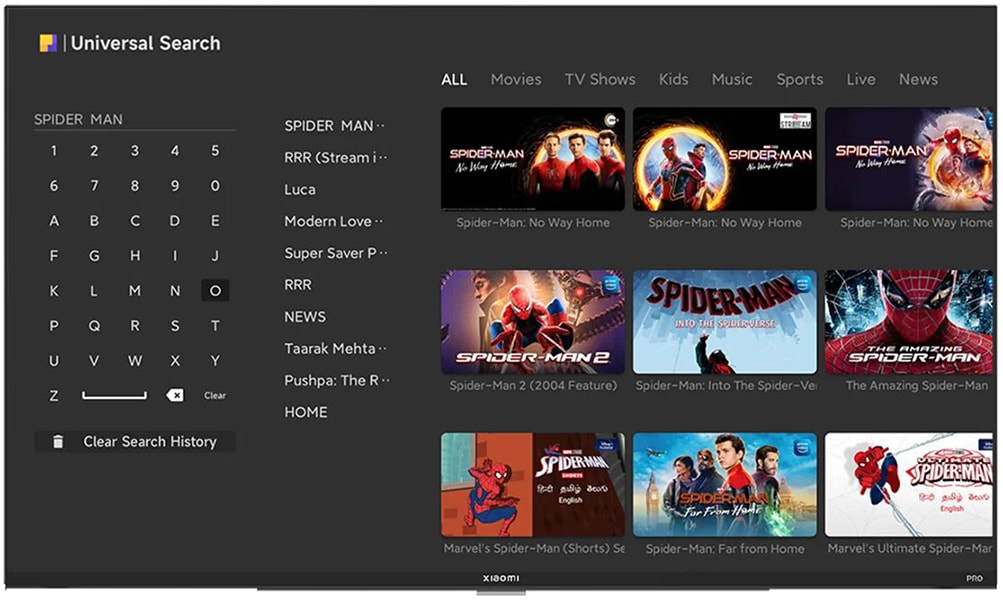Image resolution: width=1003 pixels, height=600 pixels.
Task: Click the SPIDER MAN search input field
Action: [x=134, y=119]
